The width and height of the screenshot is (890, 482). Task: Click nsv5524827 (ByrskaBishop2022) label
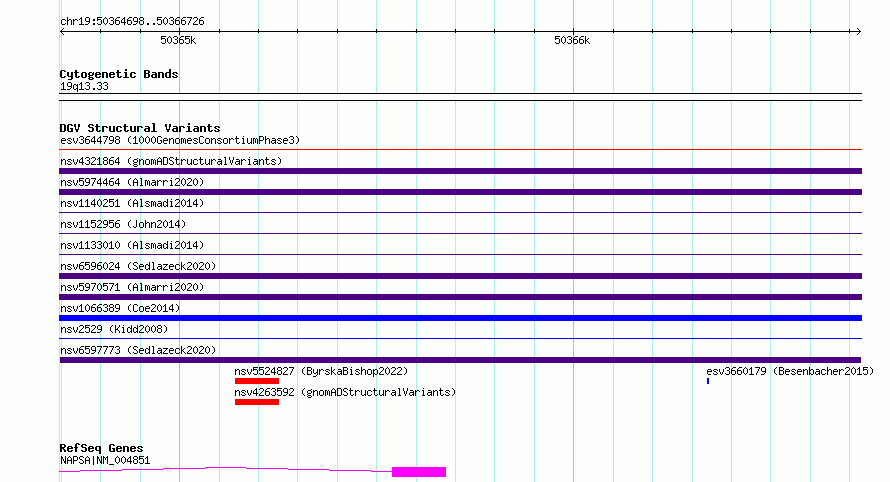(321, 371)
